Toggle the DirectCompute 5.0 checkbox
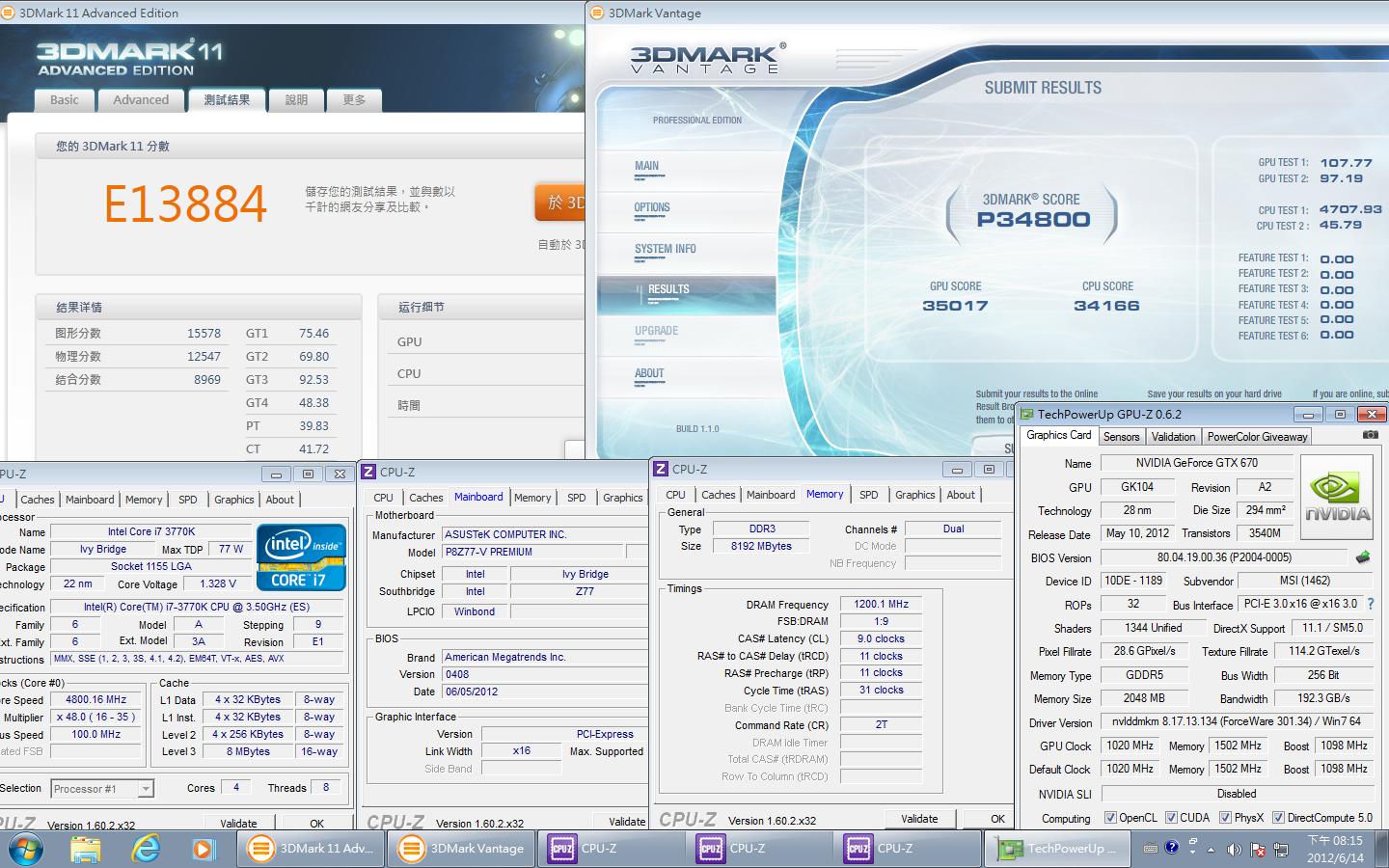This screenshot has width=1389, height=868. (x=1278, y=818)
